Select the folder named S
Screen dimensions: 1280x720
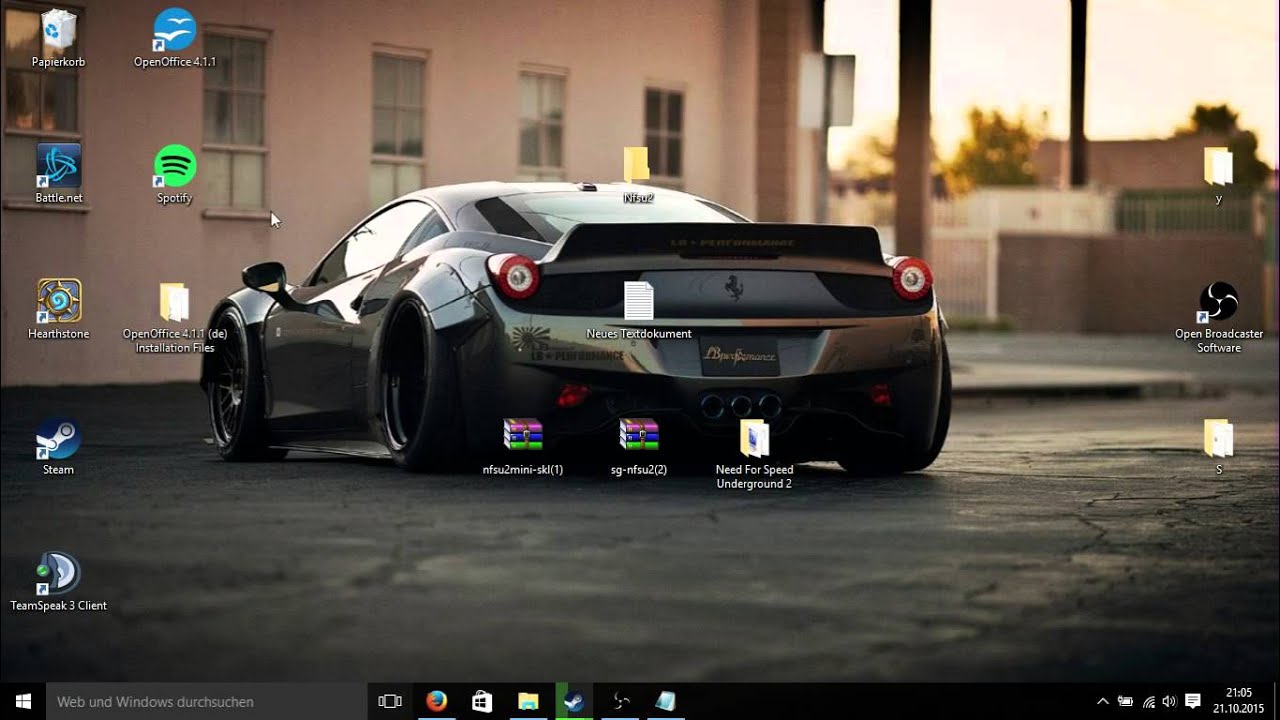point(1218,446)
